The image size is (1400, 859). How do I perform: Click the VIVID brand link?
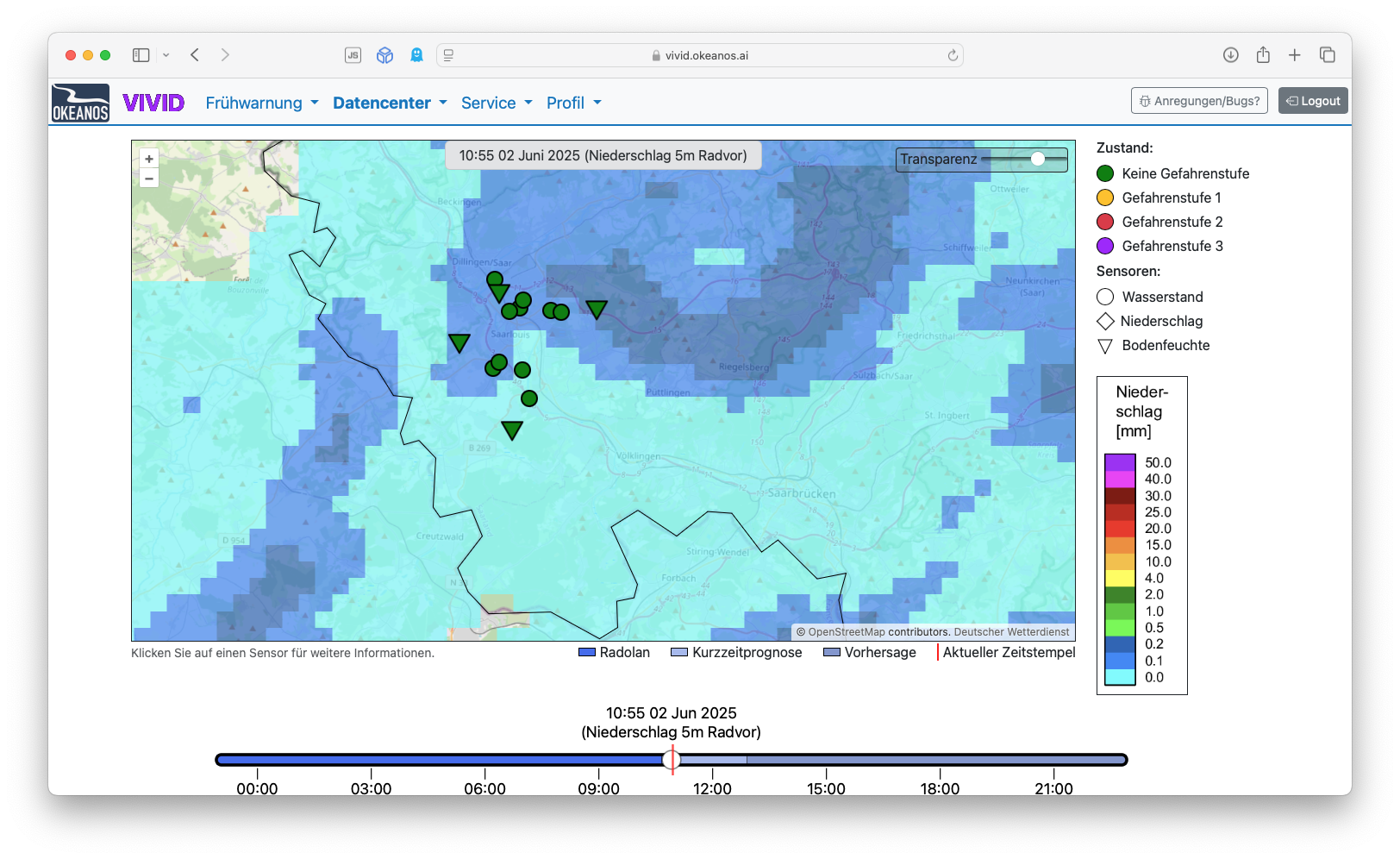(x=153, y=103)
